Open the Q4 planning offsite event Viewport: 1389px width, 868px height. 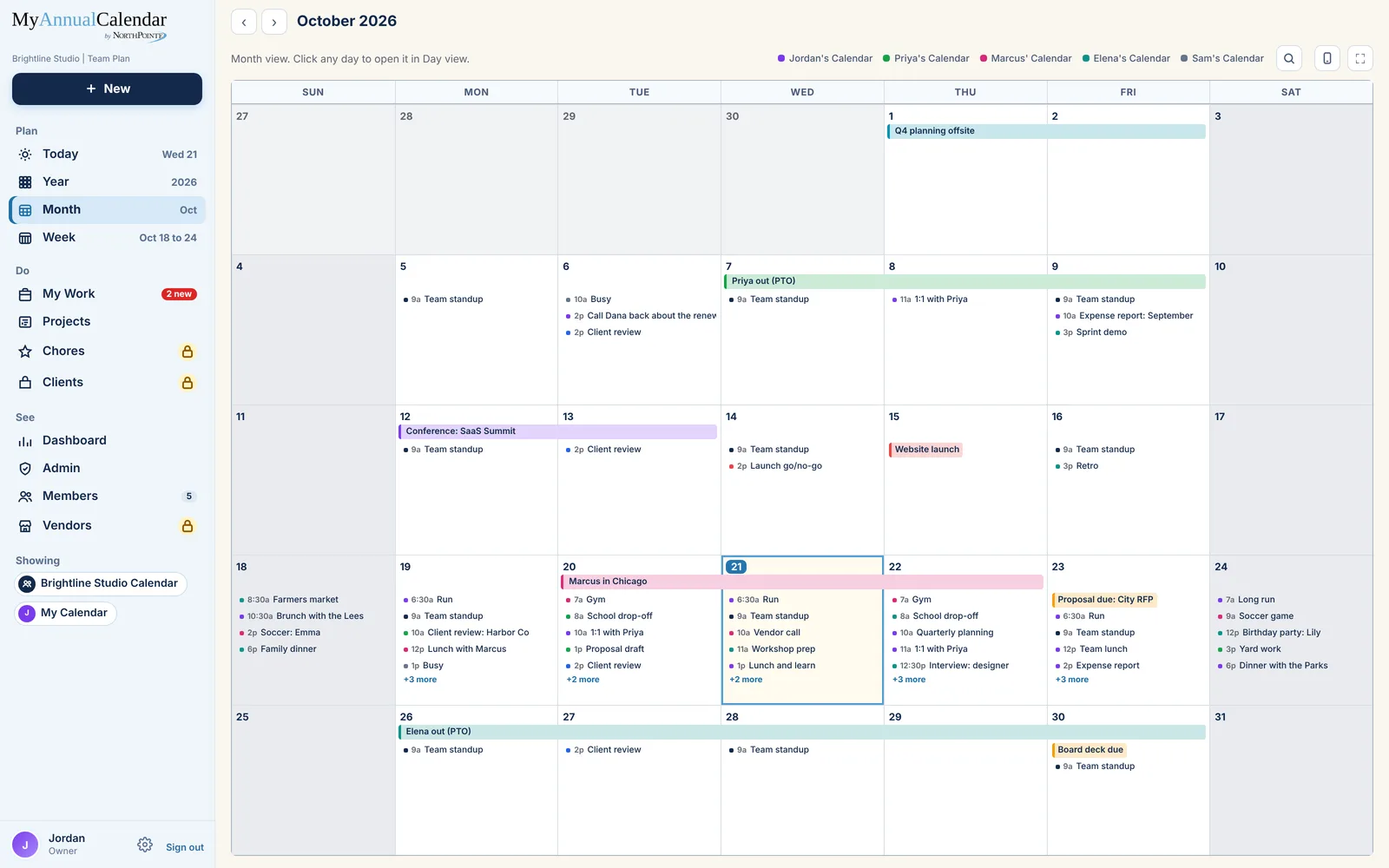pyautogui.click(x=1046, y=131)
